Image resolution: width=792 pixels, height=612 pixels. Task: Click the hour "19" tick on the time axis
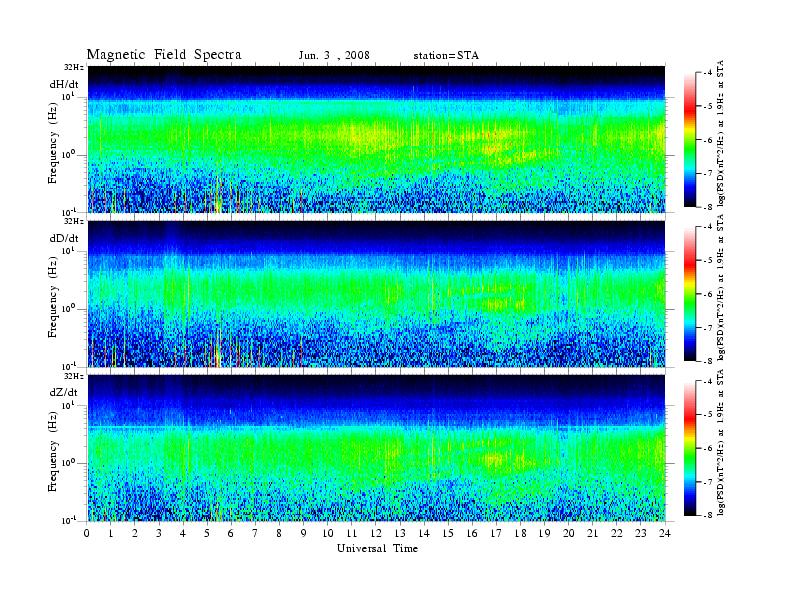[544, 533]
